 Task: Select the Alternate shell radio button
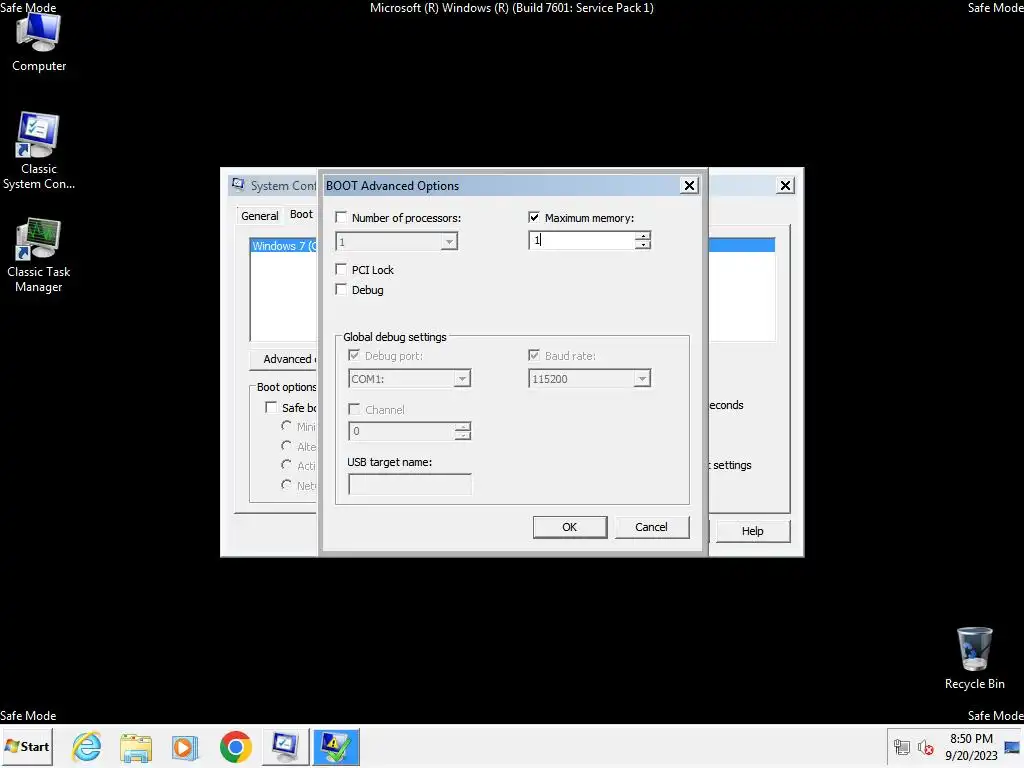tap(286, 445)
